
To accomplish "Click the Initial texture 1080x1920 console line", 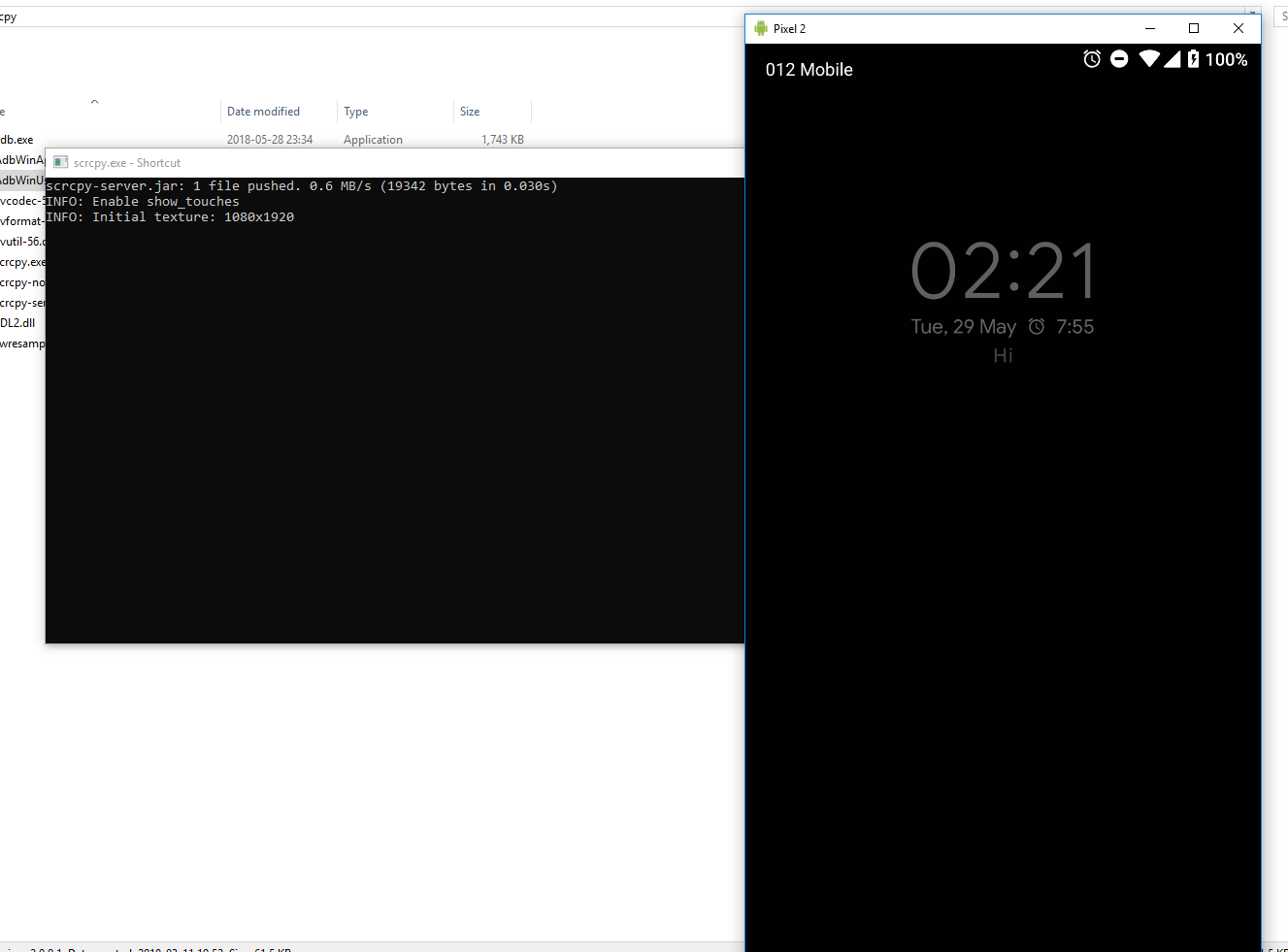I will (170, 217).
